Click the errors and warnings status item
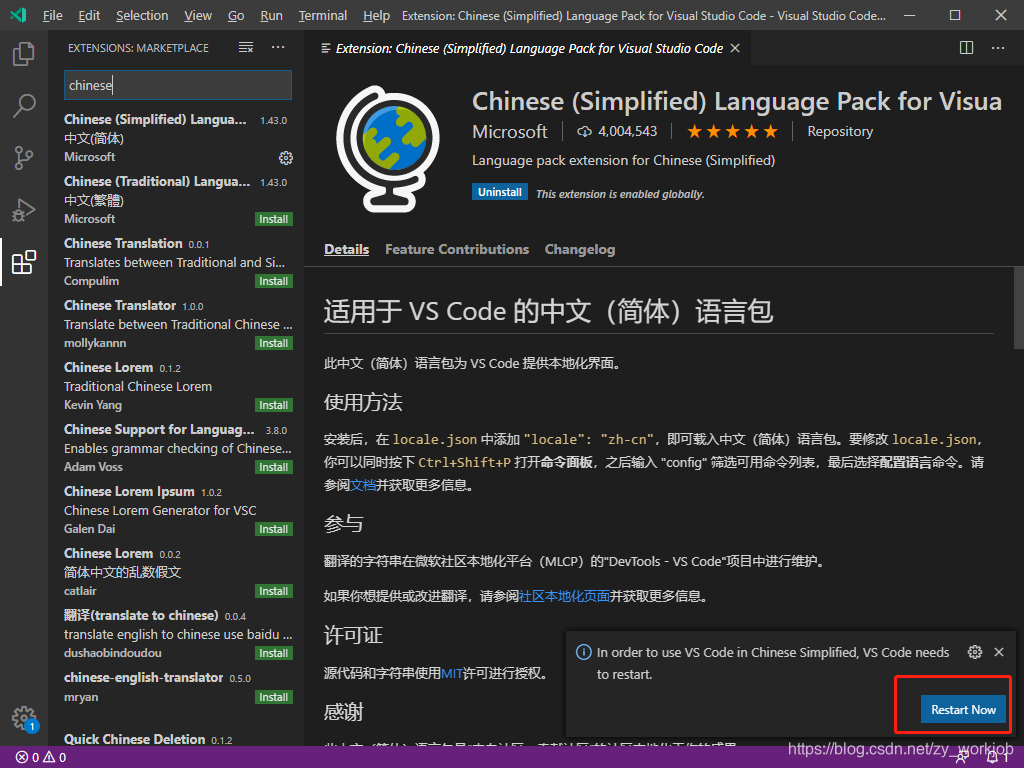 tap(40, 758)
